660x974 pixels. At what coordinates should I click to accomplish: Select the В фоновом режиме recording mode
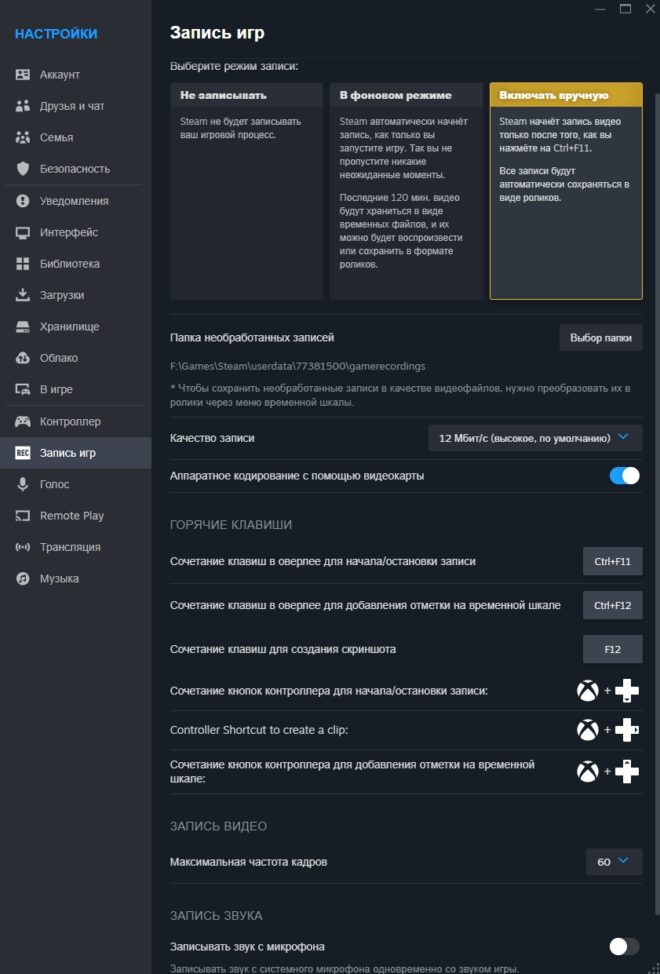pos(406,191)
